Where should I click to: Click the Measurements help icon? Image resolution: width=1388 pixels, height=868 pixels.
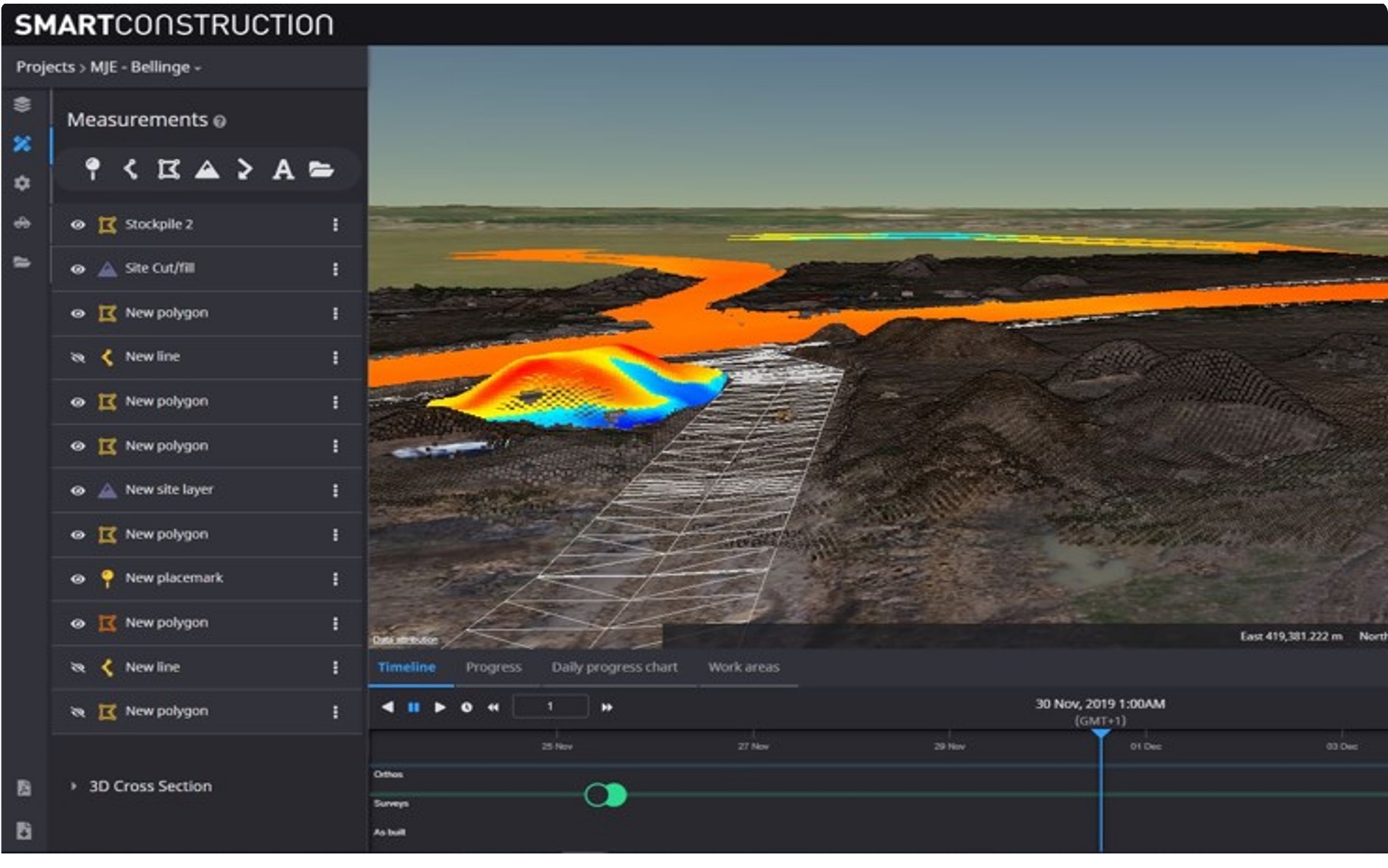pos(219,121)
